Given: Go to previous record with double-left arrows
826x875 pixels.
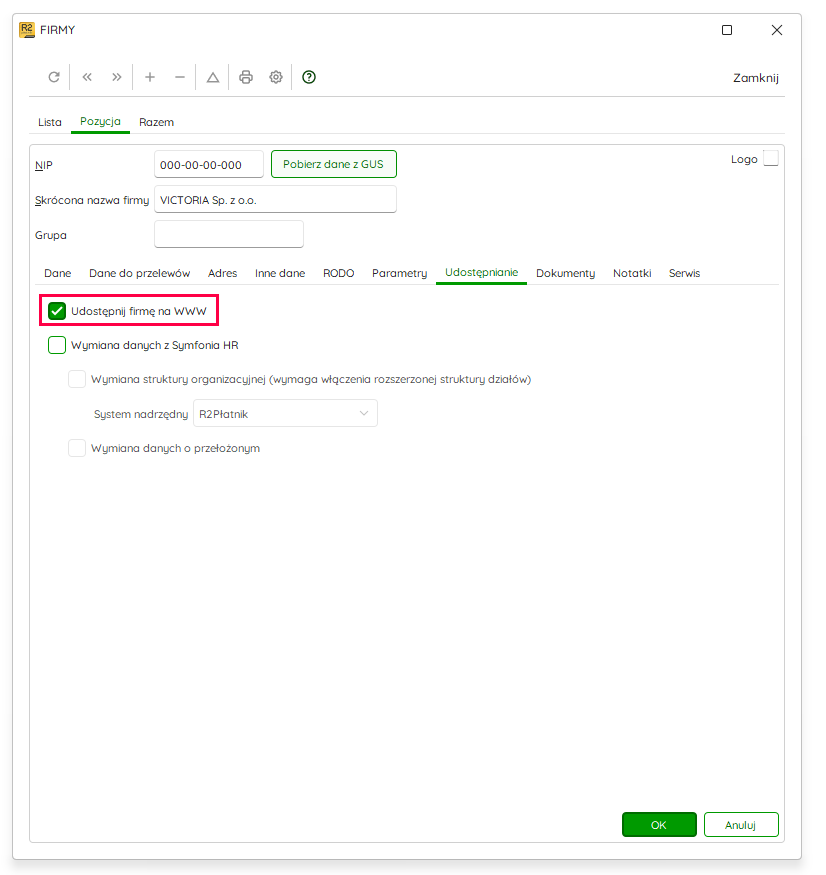Looking at the screenshot, I should [87, 77].
